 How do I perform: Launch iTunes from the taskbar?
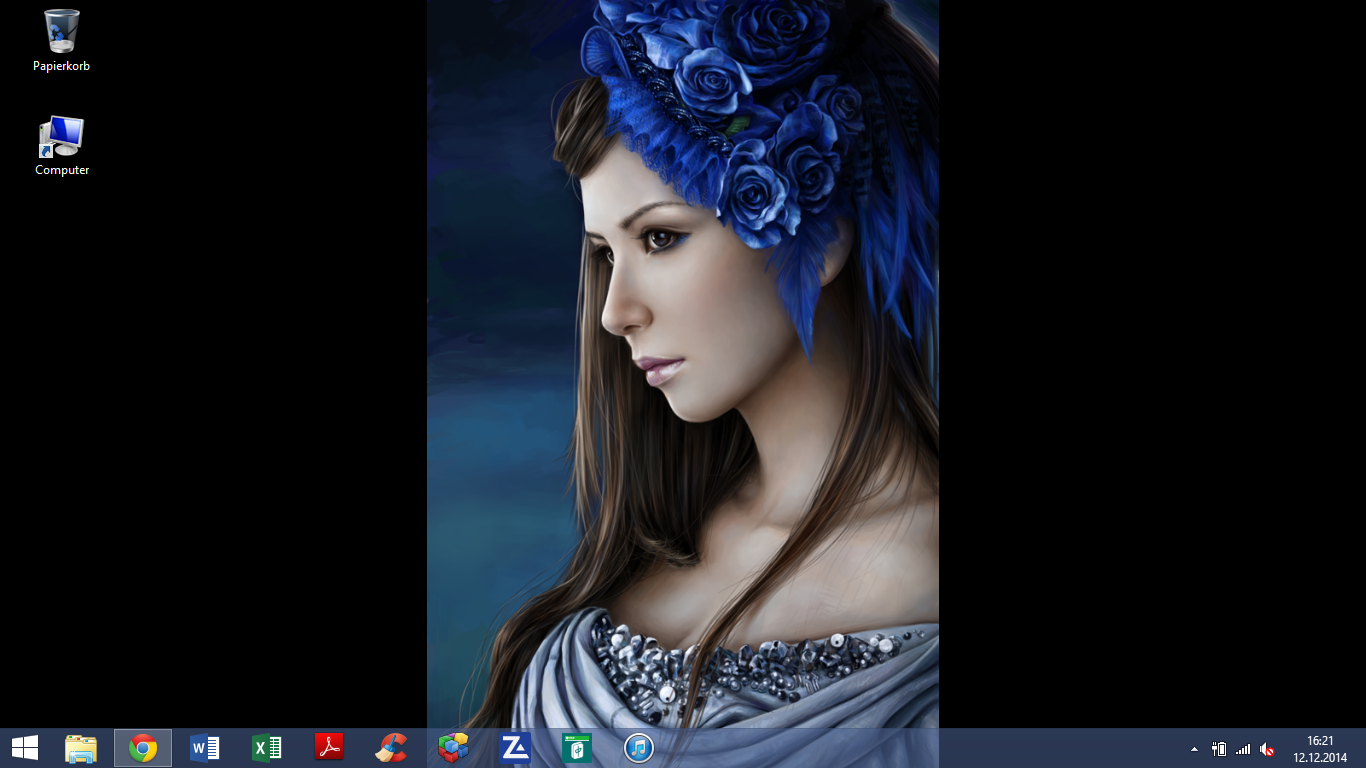639,748
